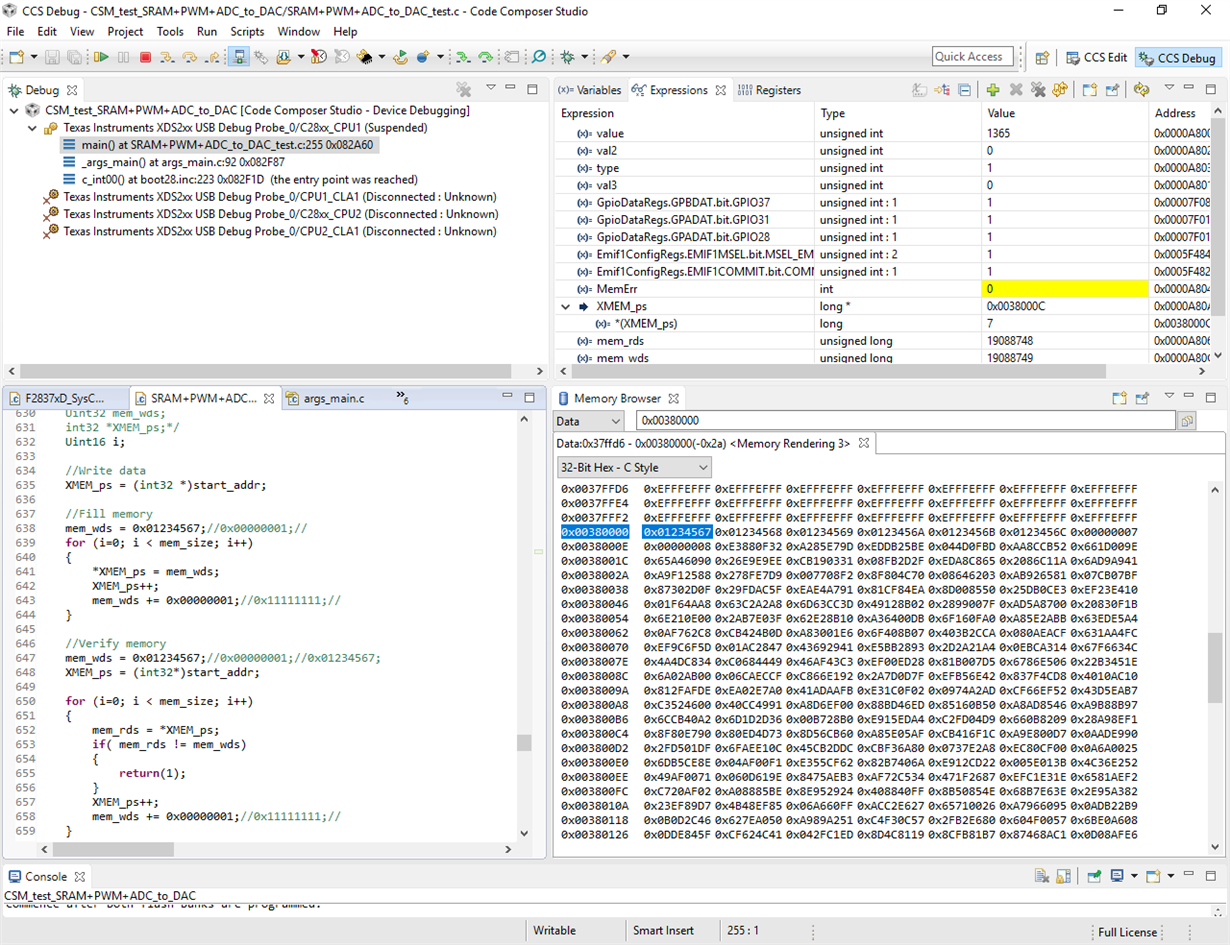Terminate the debug session with the red stop button
Screen dimensions: 1230x945
[146, 57]
